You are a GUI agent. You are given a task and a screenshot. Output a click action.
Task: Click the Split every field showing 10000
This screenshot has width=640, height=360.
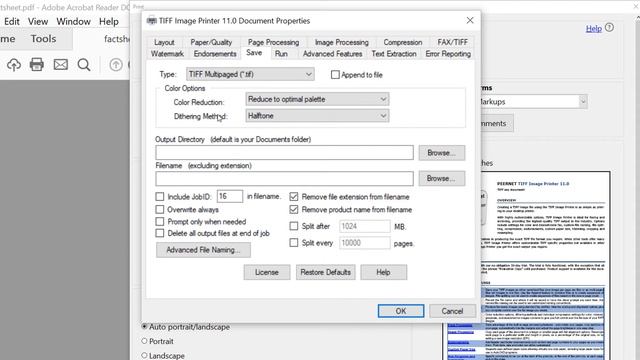[x=364, y=243]
